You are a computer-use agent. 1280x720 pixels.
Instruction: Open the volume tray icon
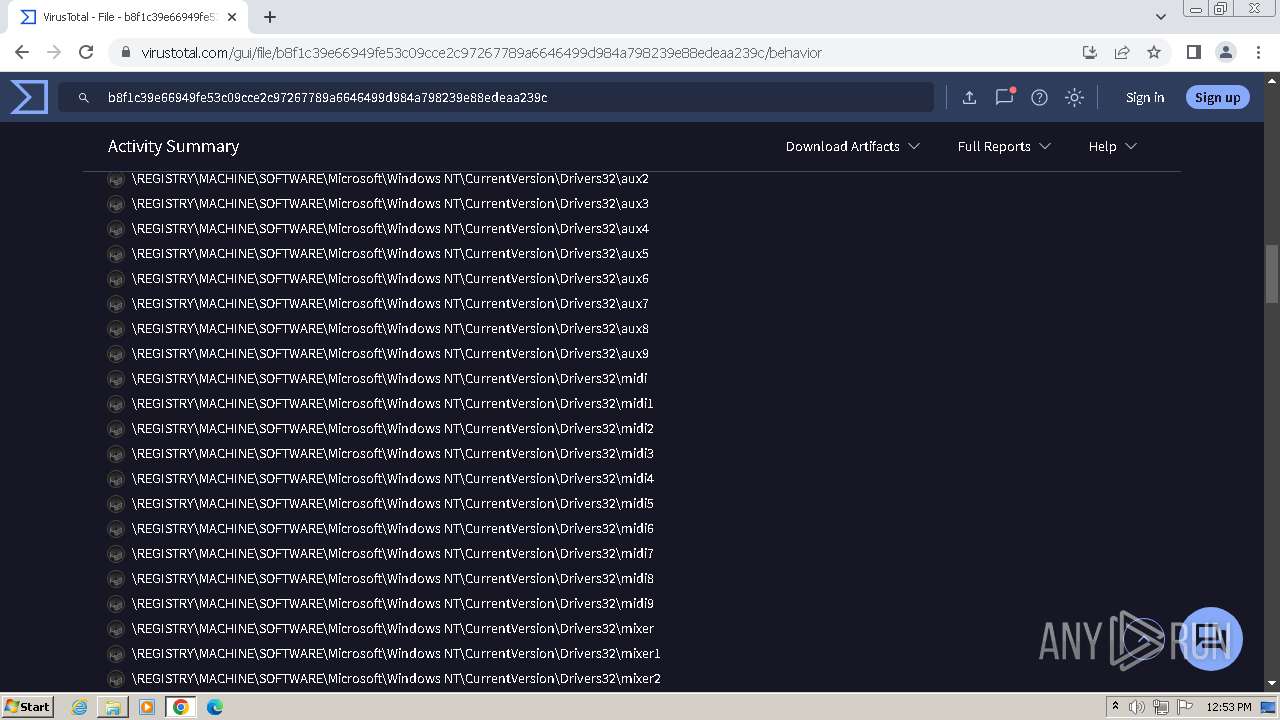(x=1137, y=707)
